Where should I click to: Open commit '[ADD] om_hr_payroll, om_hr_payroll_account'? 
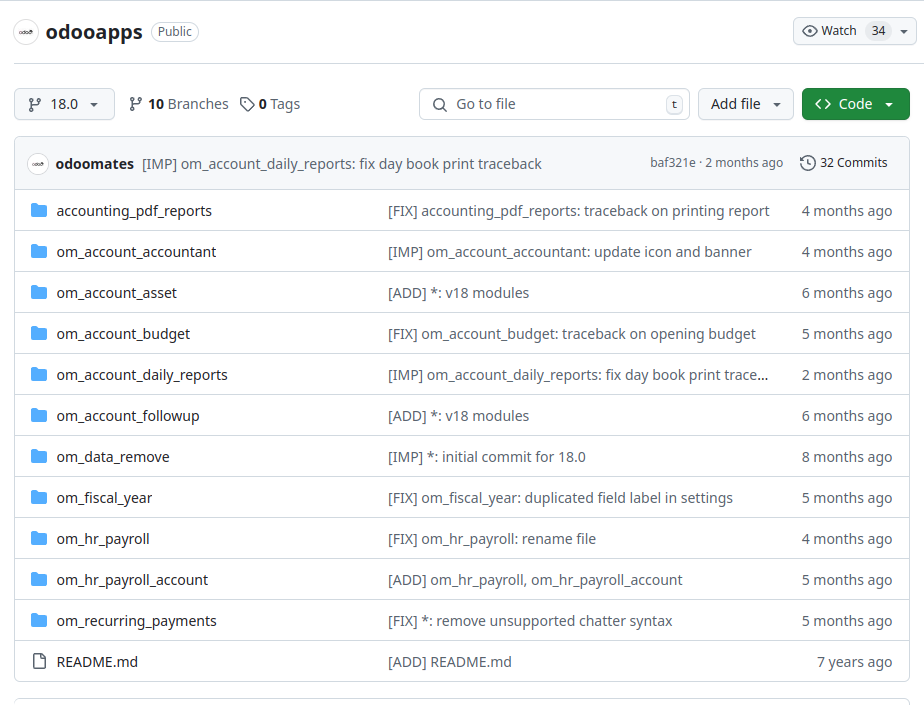[535, 579]
